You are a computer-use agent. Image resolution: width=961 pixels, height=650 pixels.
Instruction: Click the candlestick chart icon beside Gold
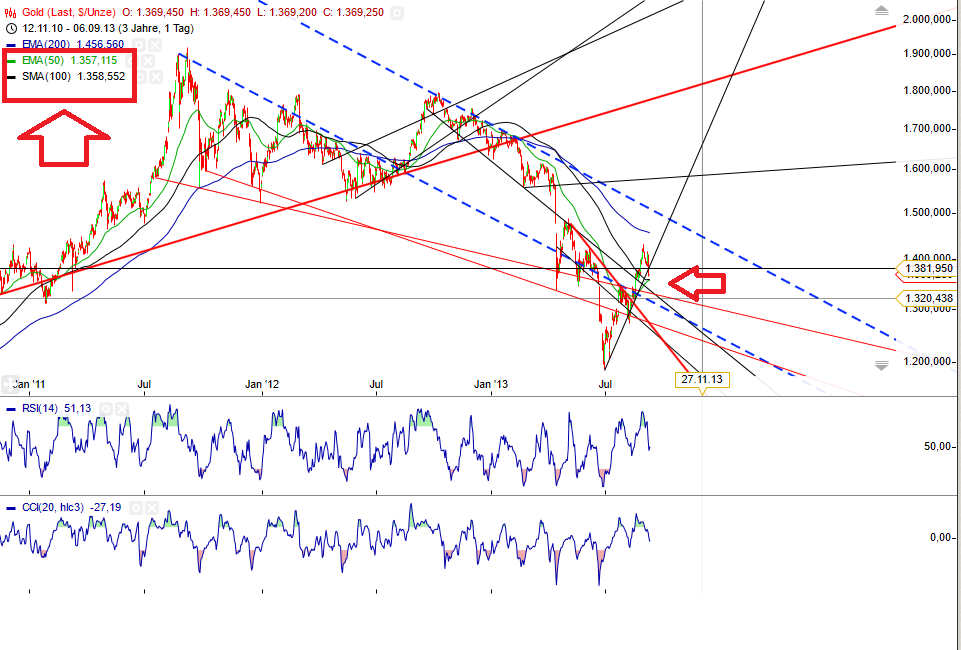point(10,12)
